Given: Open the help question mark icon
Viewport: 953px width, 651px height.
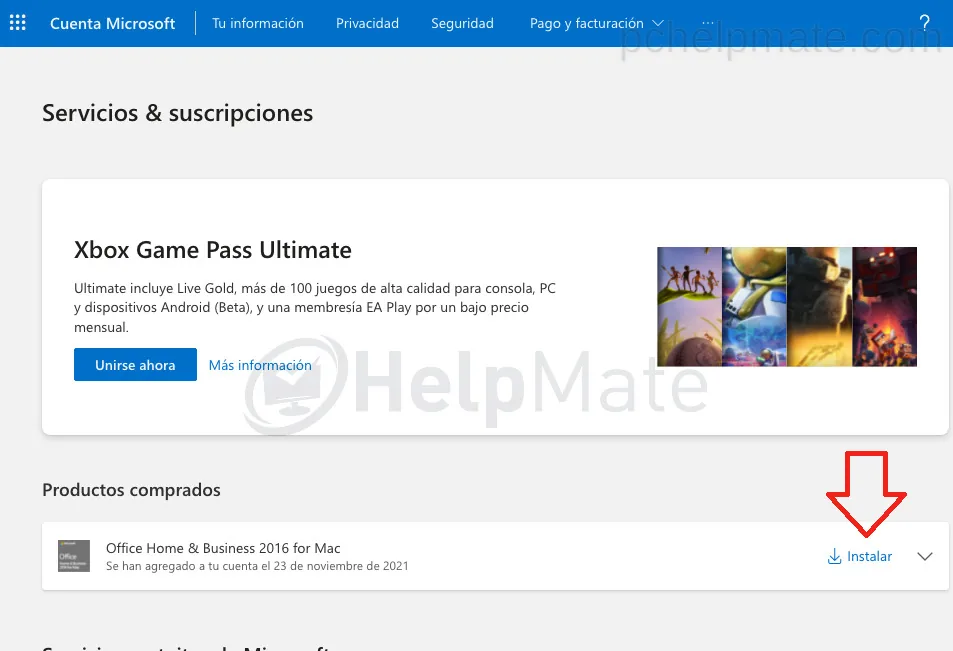Looking at the screenshot, I should click(x=924, y=23).
